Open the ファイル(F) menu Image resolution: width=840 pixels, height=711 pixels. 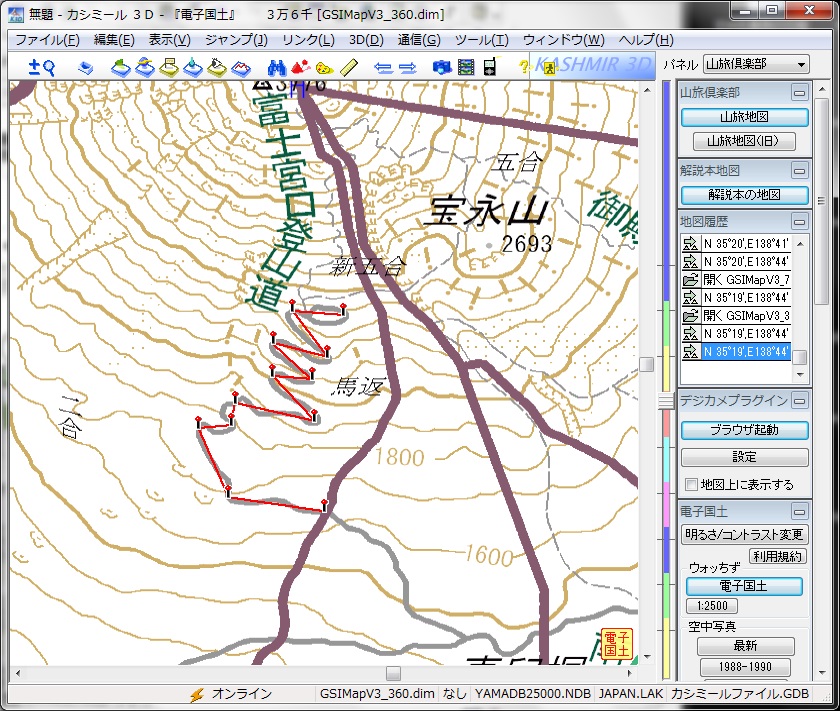(47, 40)
